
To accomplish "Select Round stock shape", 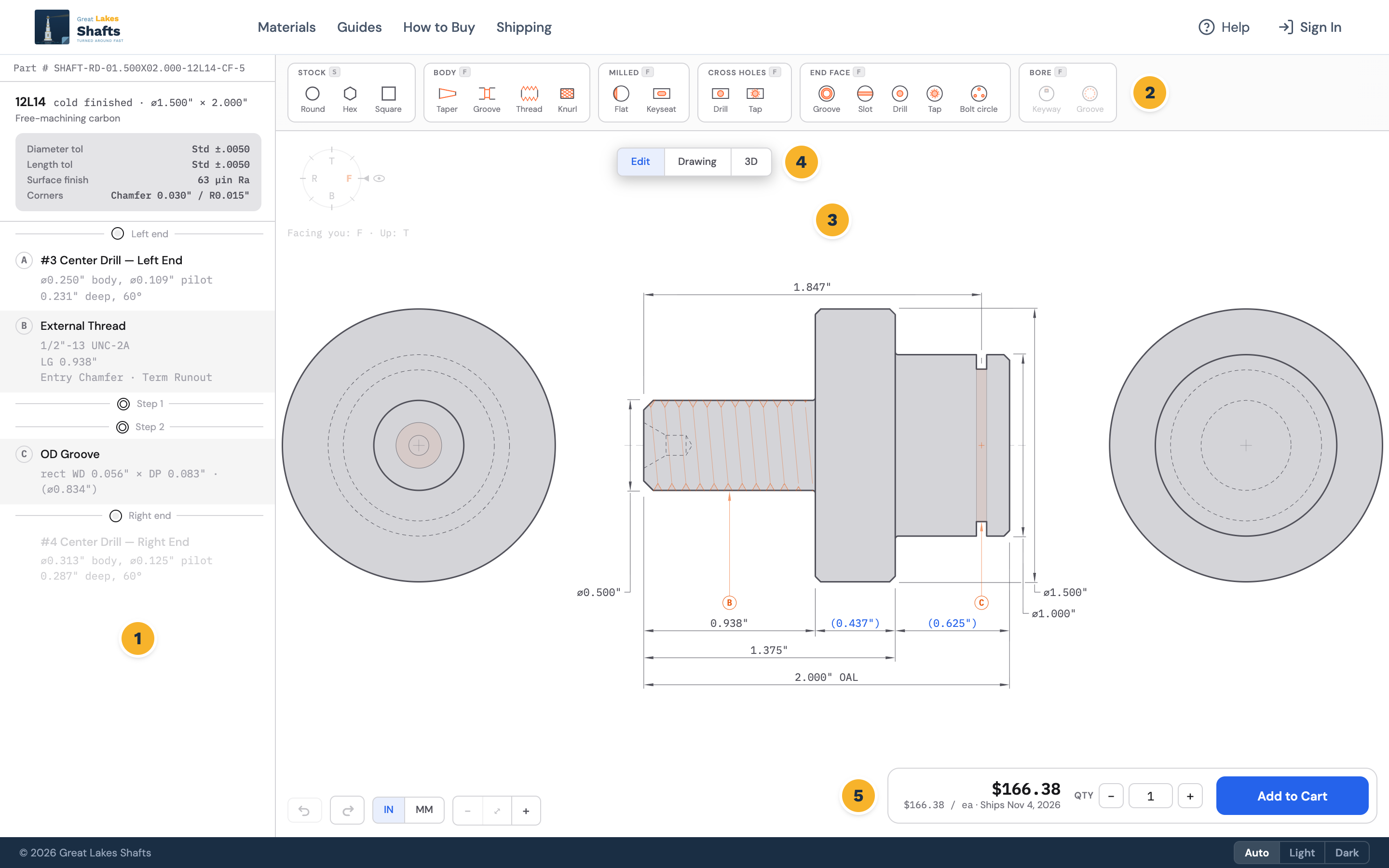I will (x=312, y=99).
